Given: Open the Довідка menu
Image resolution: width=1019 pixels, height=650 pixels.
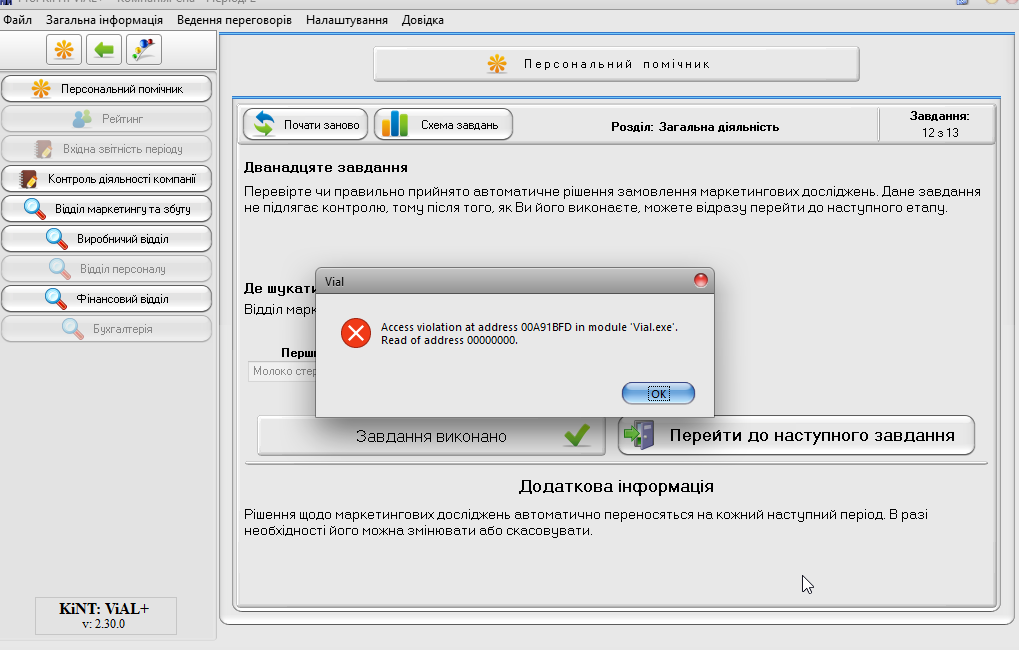Looking at the screenshot, I should point(422,20).
